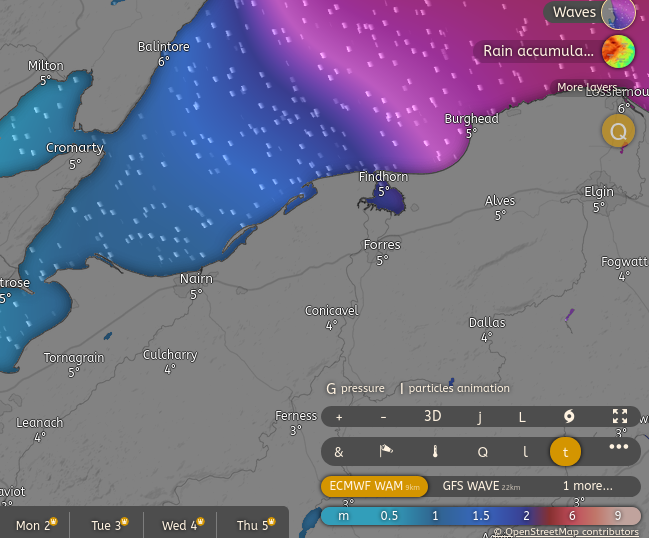Select the temperature thermometer layer icon
The image size is (649, 538).
pos(436,452)
